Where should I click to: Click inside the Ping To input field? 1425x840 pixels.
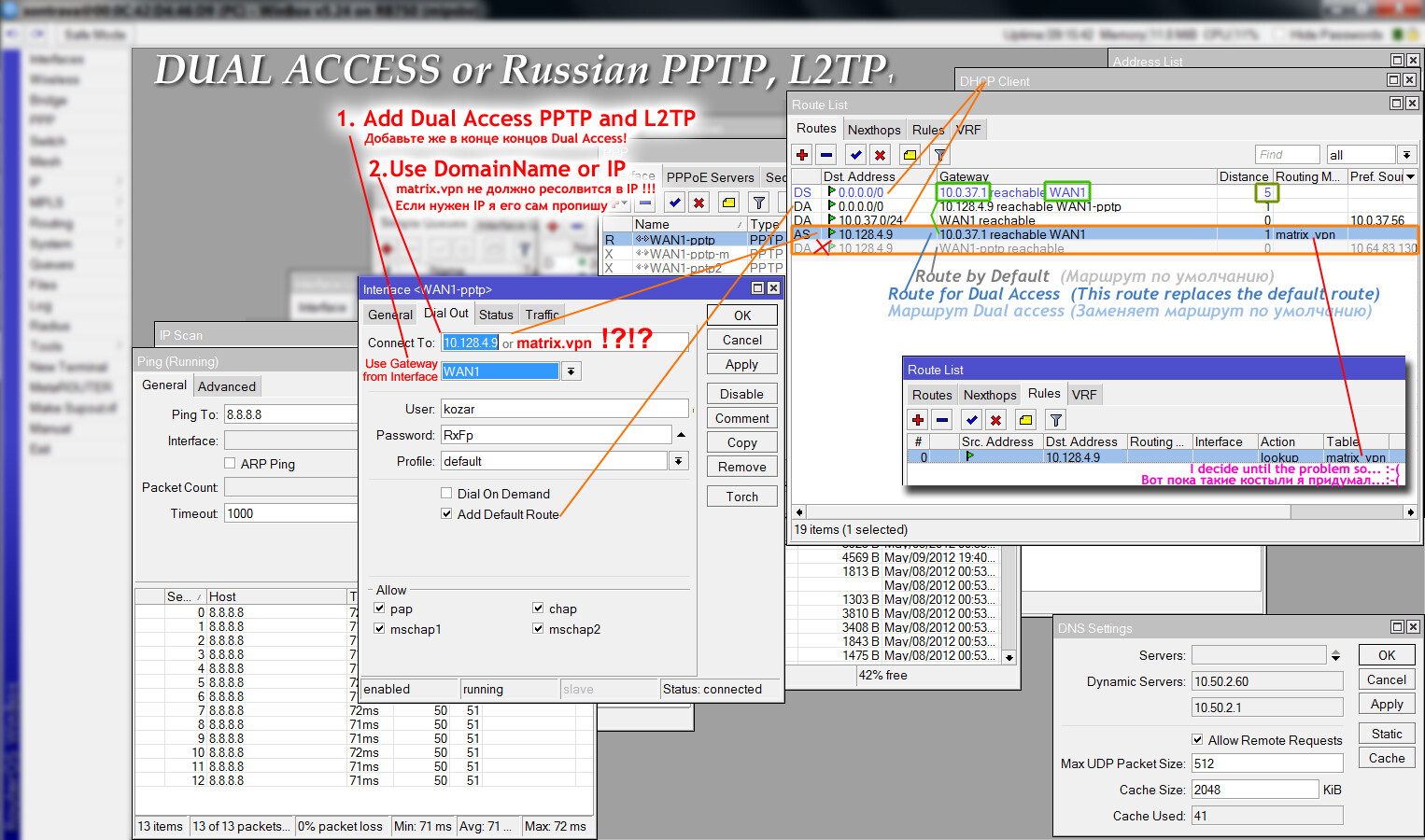tap(289, 413)
